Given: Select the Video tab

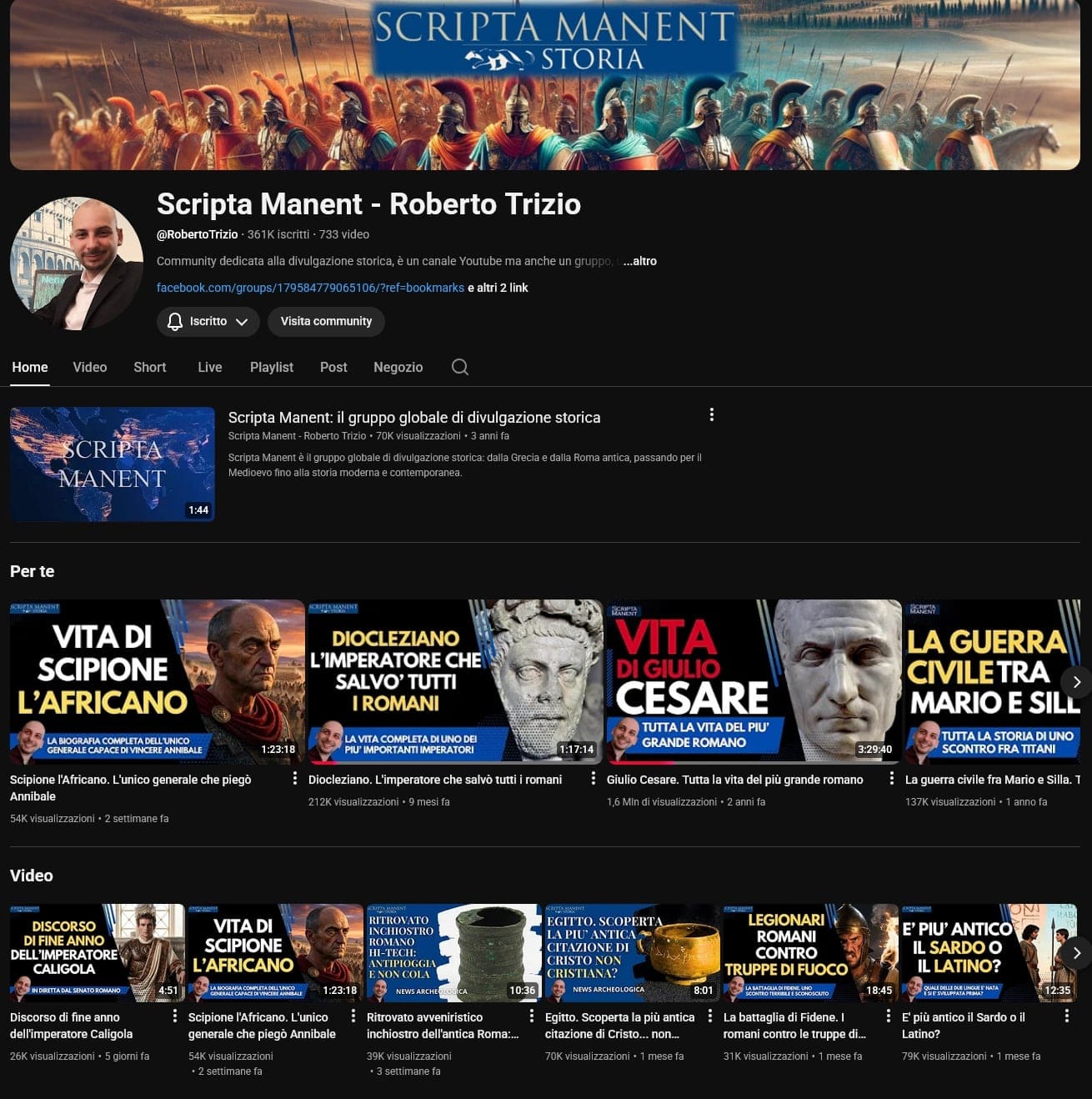Looking at the screenshot, I should pyautogui.click(x=89, y=367).
